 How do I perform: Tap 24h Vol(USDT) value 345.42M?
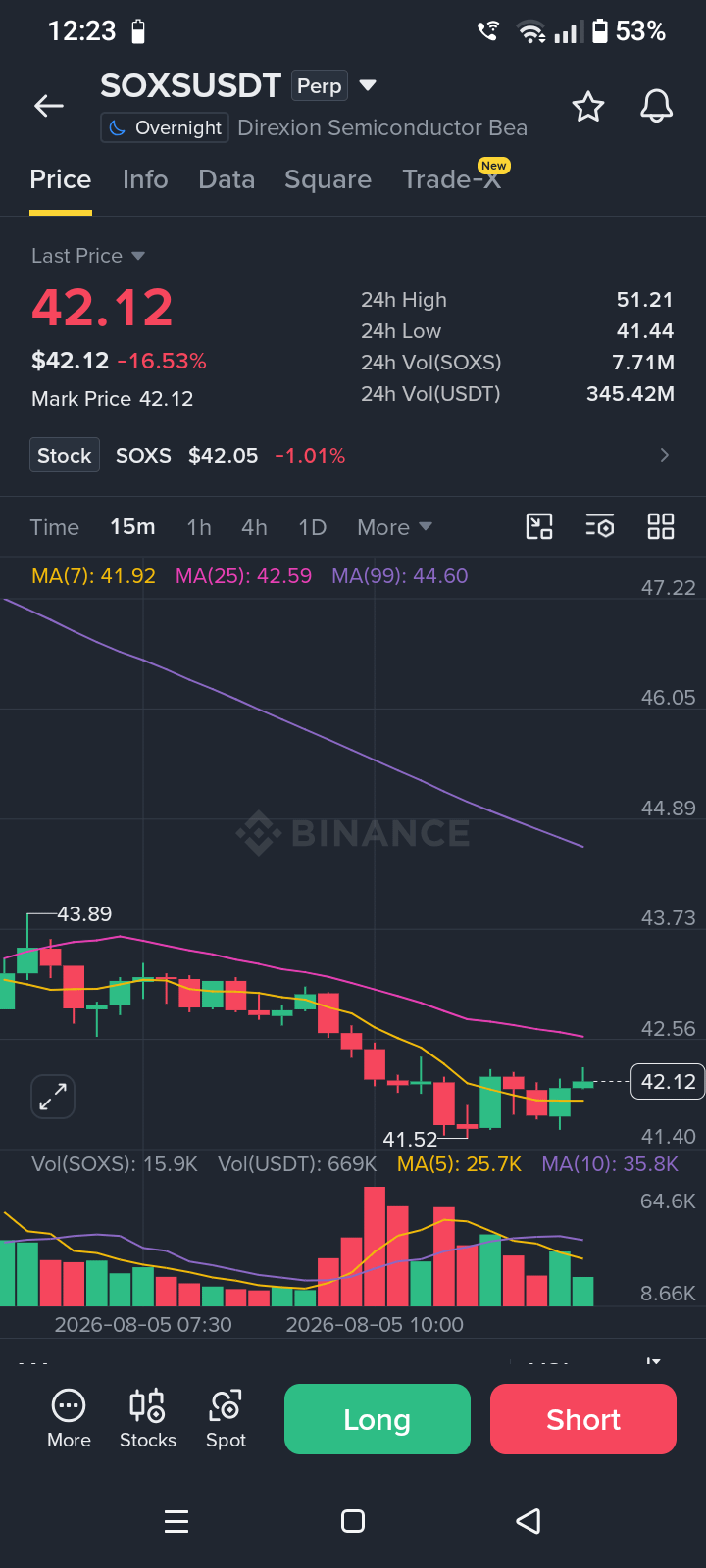point(630,394)
